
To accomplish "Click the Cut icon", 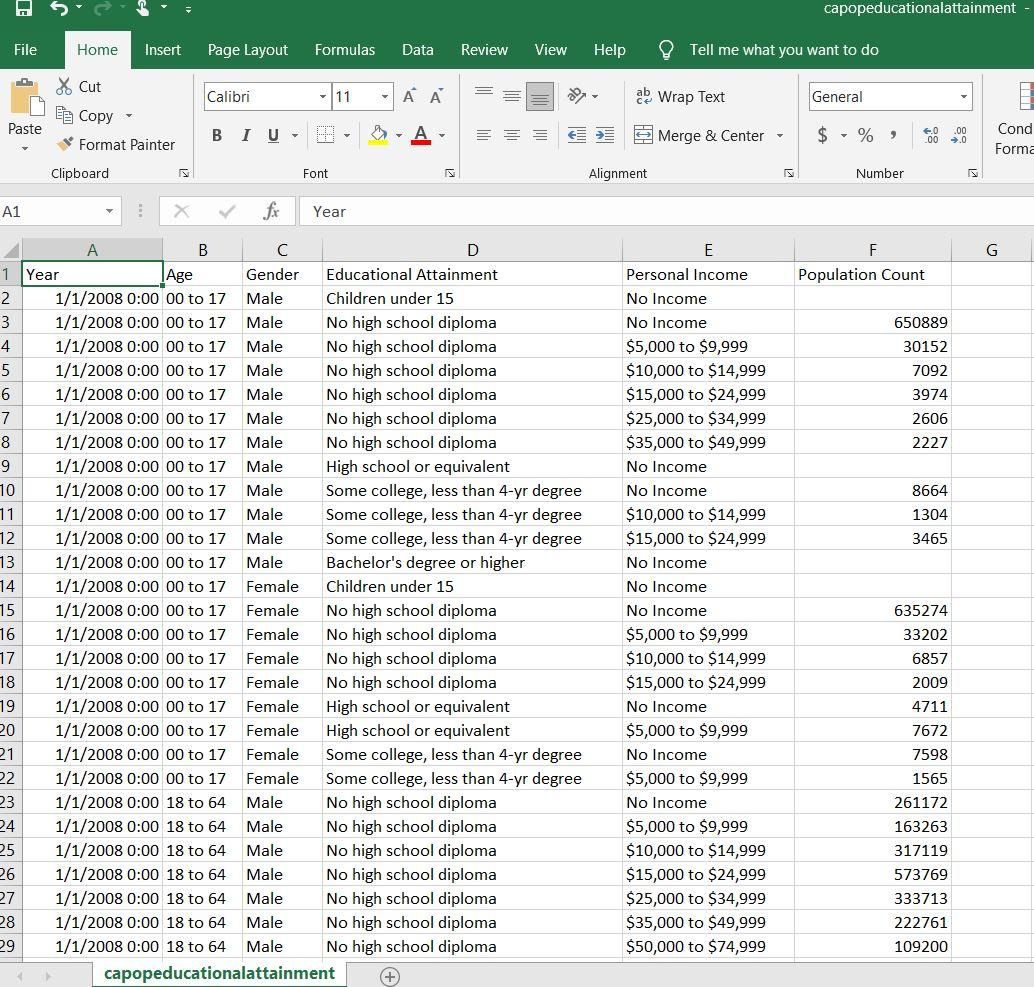I will pyautogui.click(x=77, y=86).
